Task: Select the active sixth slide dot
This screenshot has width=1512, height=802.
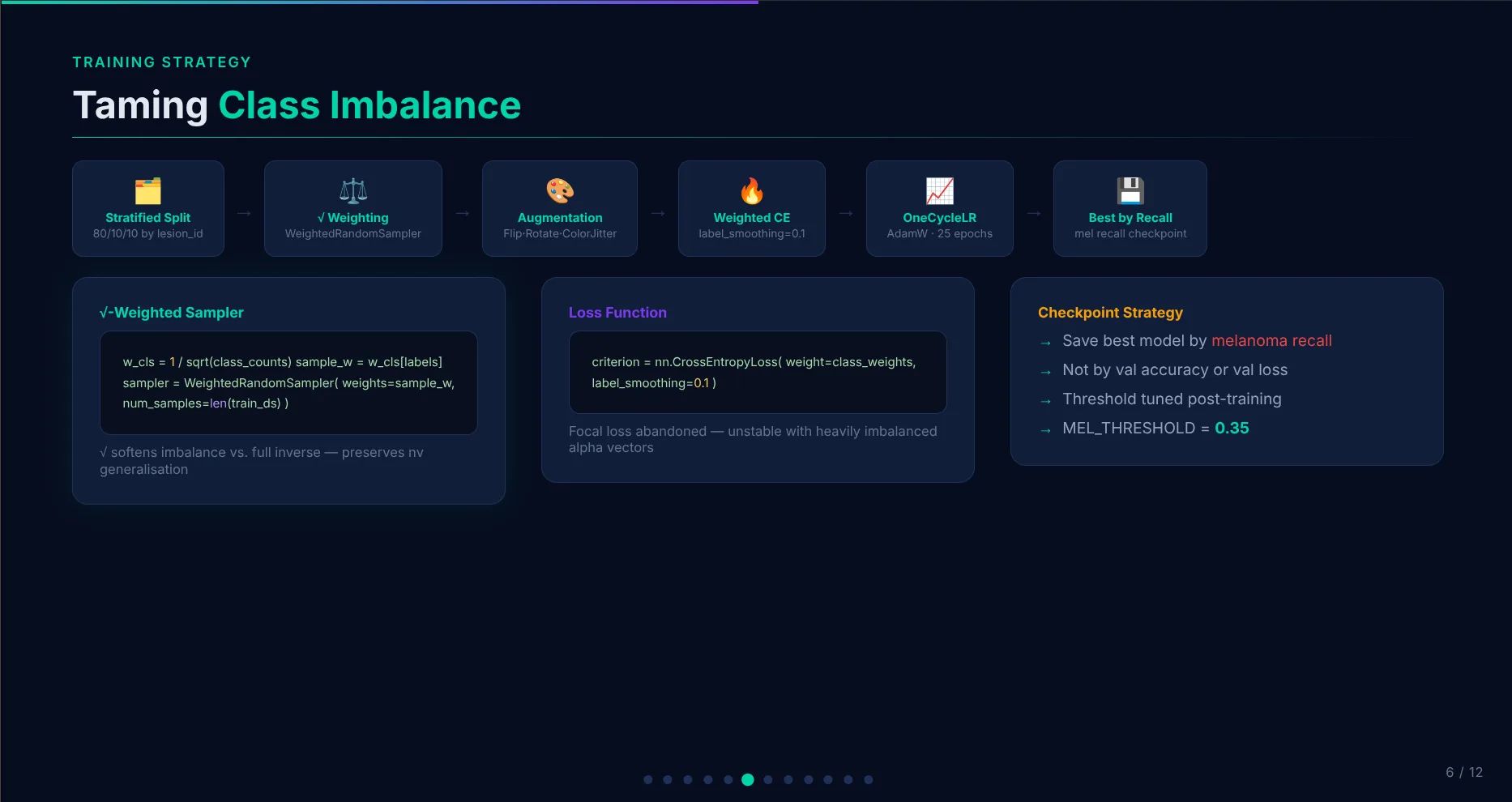Action: click(748, 779)
